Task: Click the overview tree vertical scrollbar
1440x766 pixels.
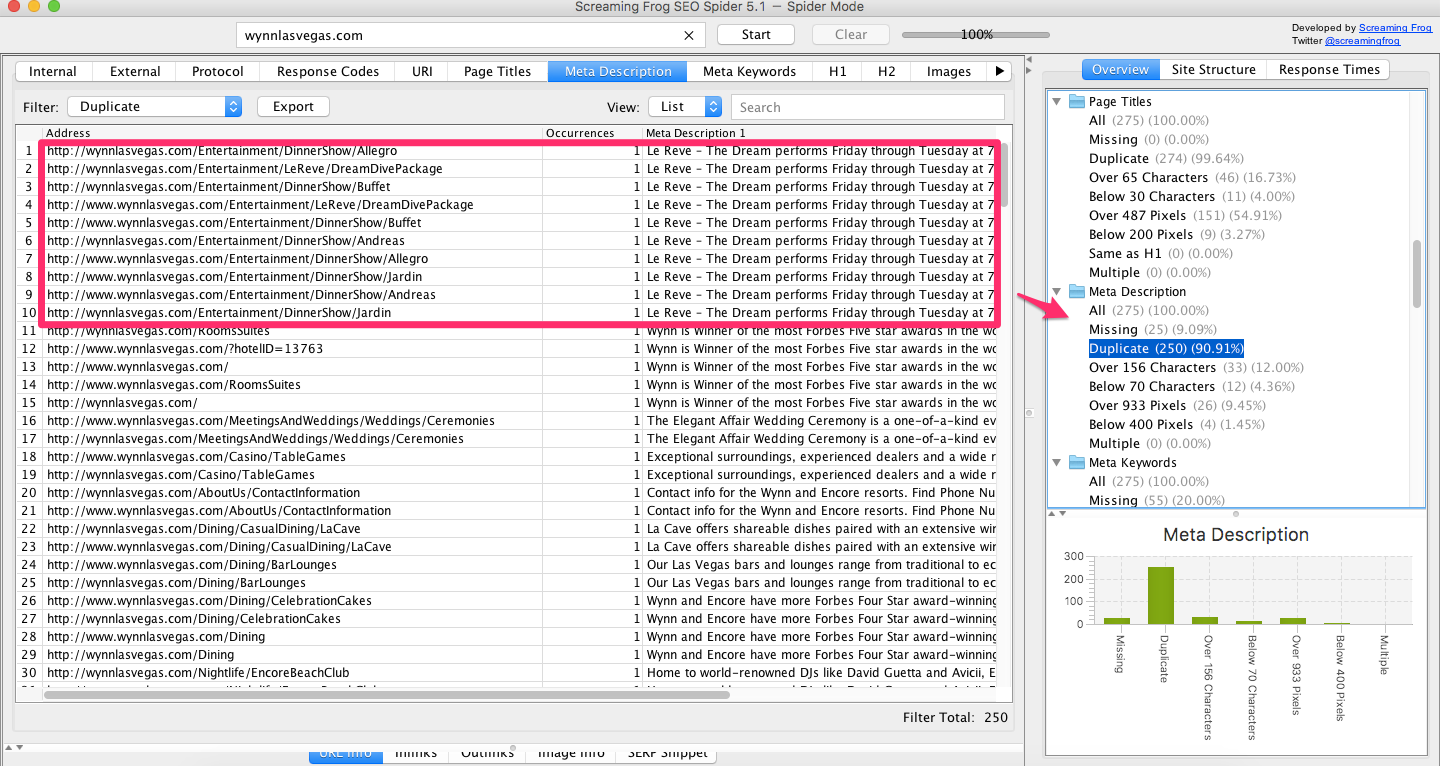Action: (x=1416, y=274)
